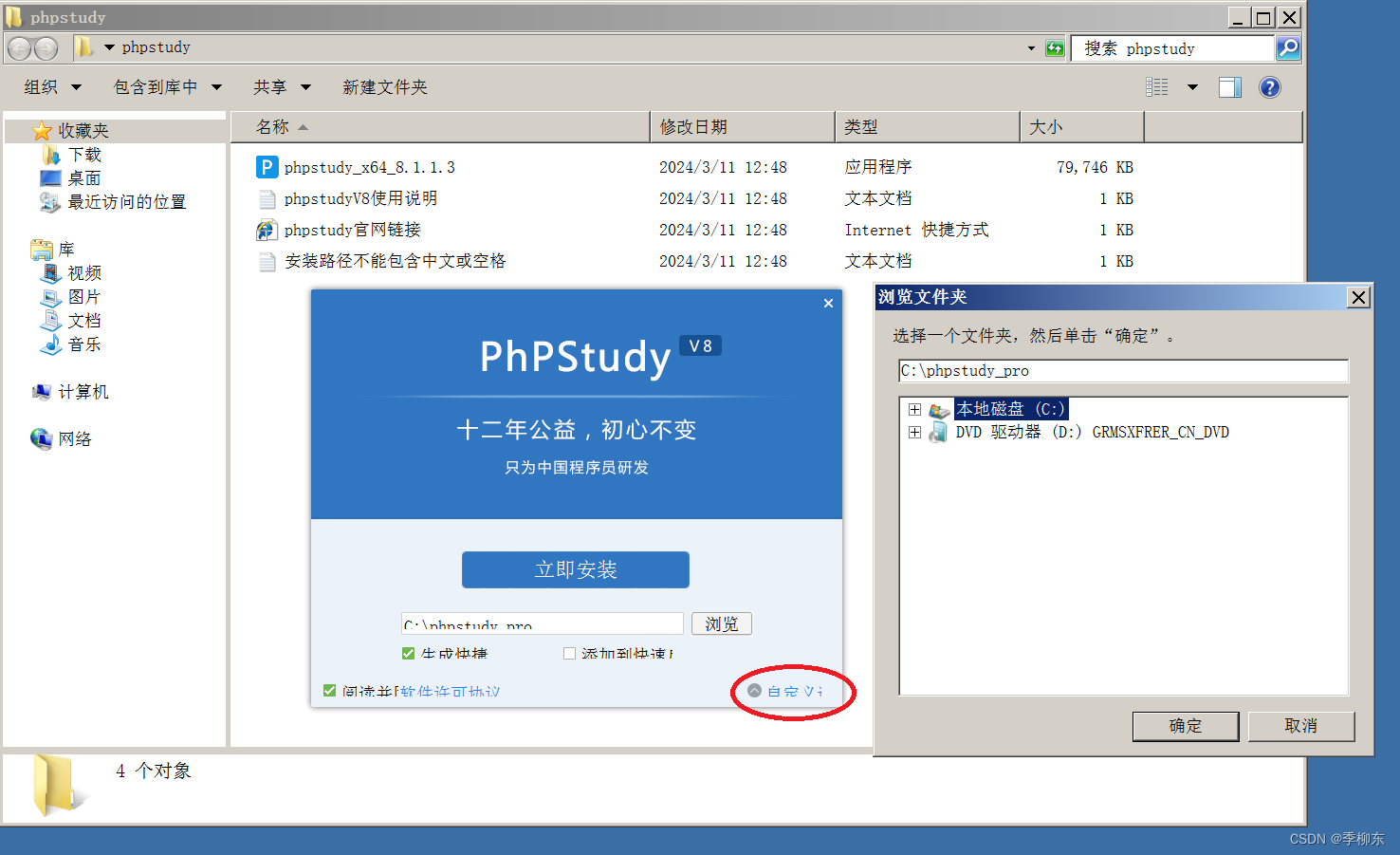This screenshot has width=1400, height=855.
Task: Select the phpstudy breadcrumb in address bar
Action: coord(156,47)
